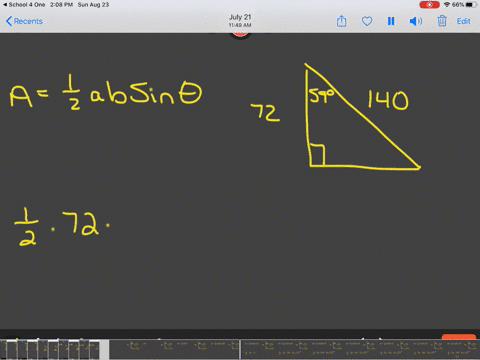Jump to the video scrubber playhead position

pos(240,349)
